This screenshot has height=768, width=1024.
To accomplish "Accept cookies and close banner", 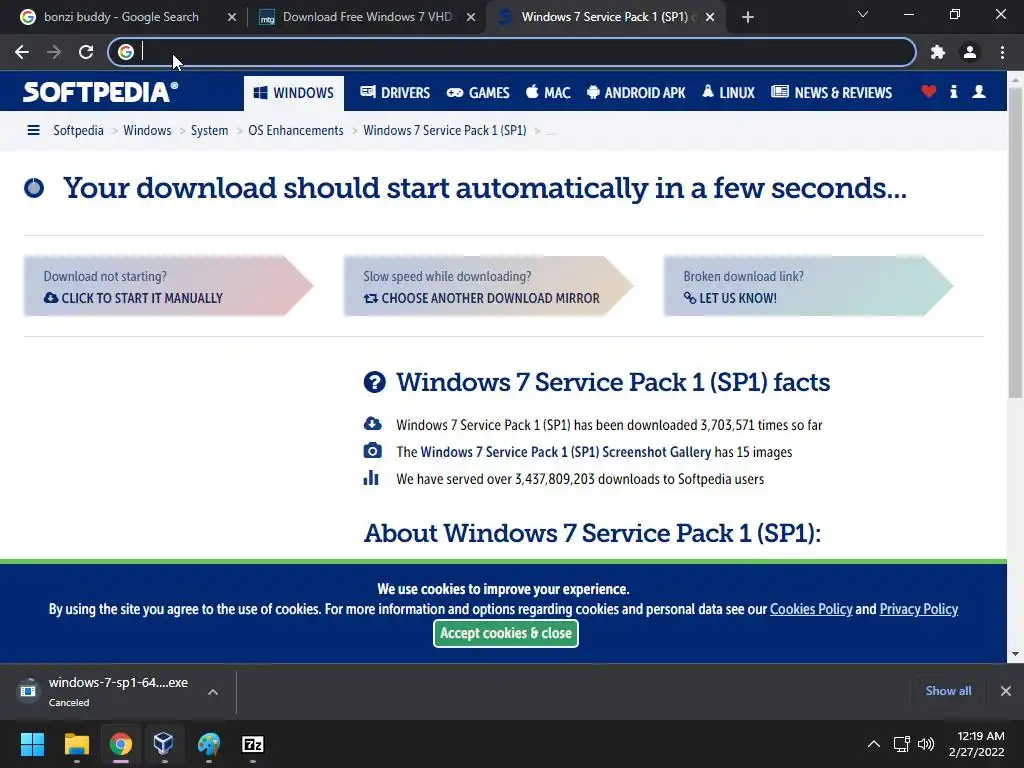I will [506, 633].
